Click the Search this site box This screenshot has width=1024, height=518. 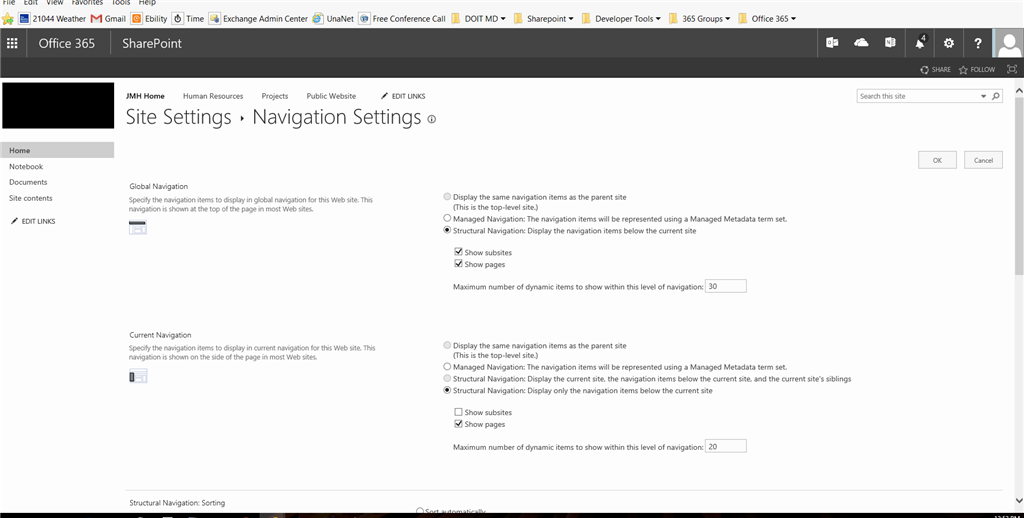(918, 96)
